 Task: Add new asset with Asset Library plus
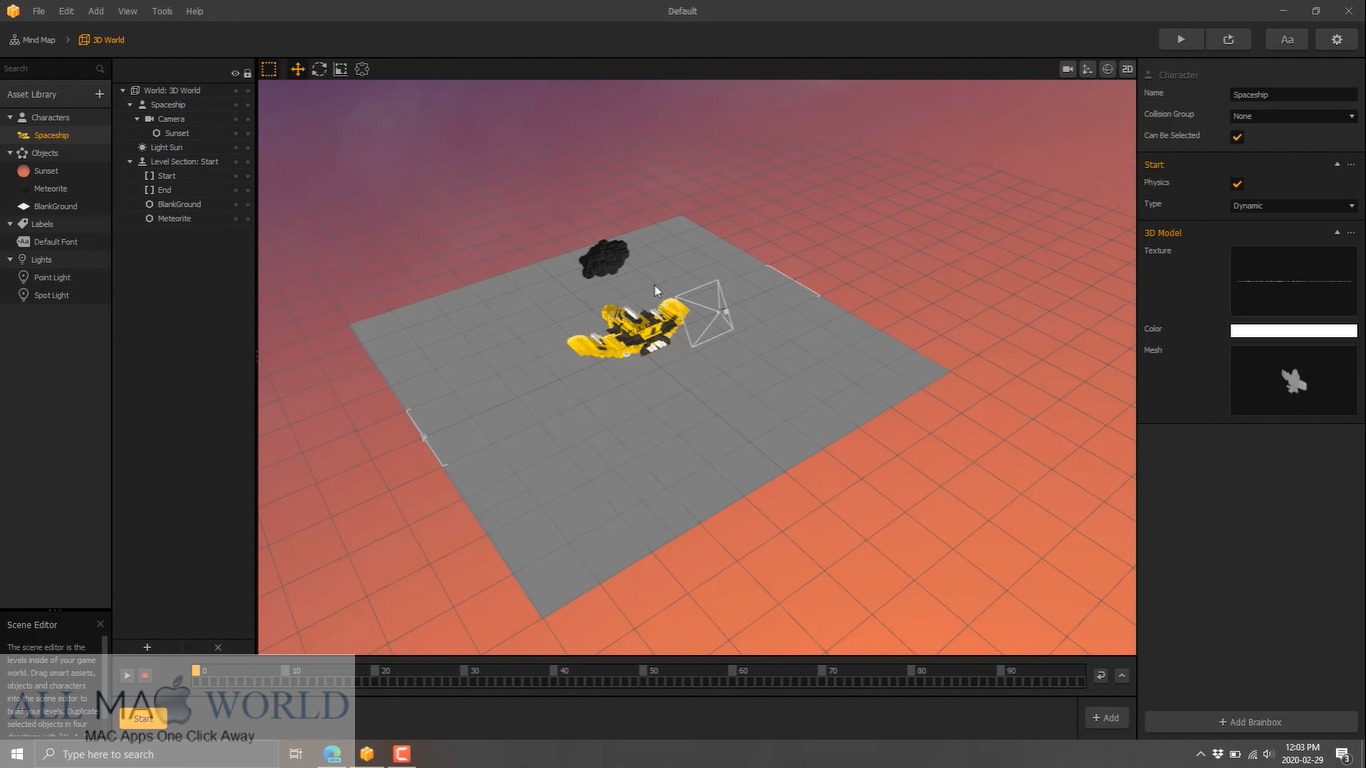point(99,94)
